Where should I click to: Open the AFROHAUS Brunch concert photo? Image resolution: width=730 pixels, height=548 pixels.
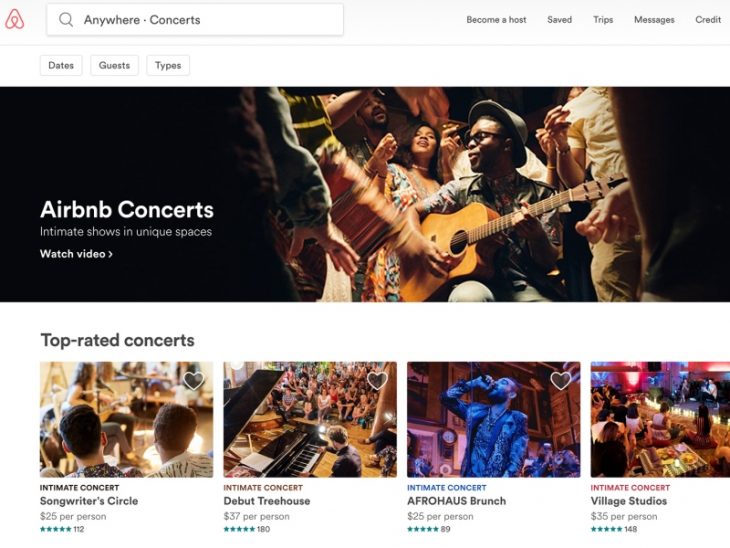(x=493, y=420)
